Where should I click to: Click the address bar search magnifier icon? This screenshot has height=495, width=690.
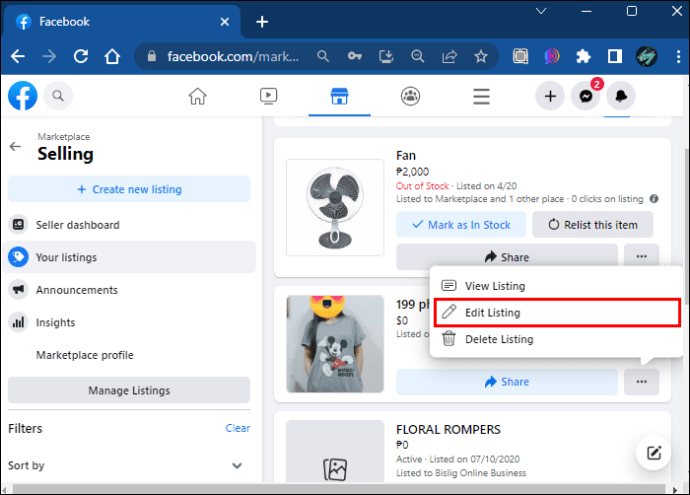323,56
